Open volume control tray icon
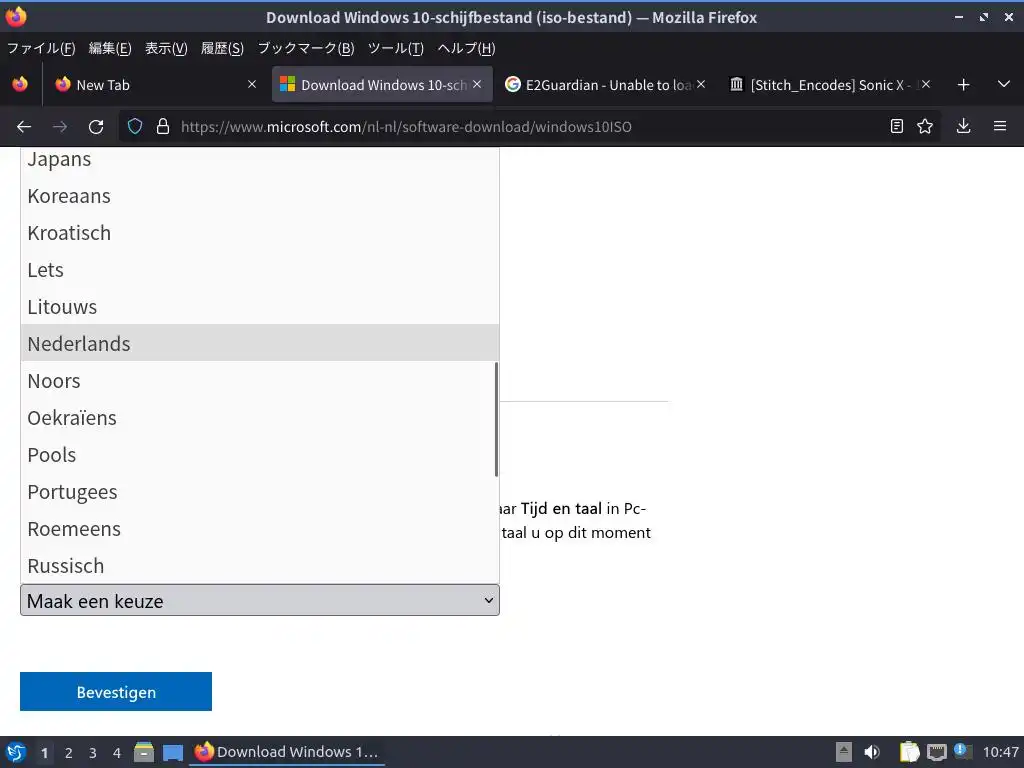Image resolution: width=1024 pixels, height=768 pixels. (872, 752)
